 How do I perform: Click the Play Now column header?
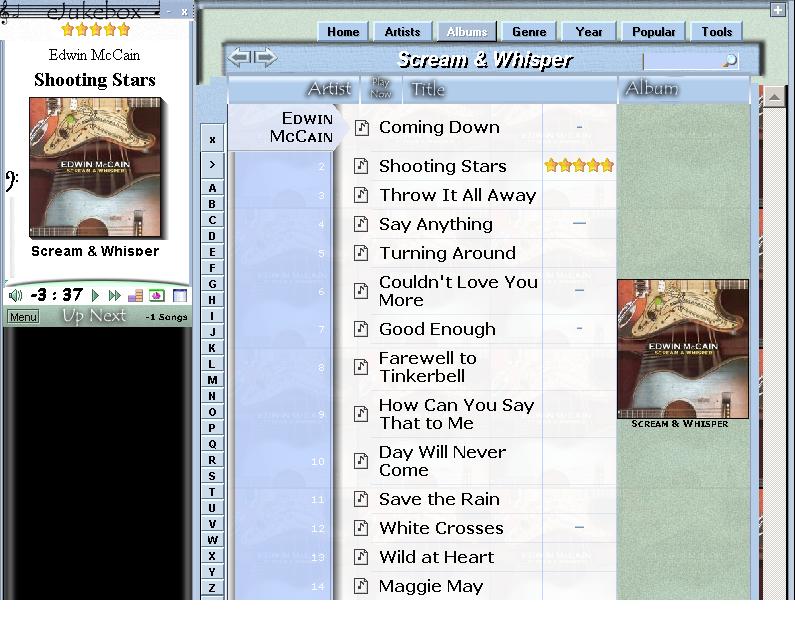pyautogui.click(x=381, y=88)
